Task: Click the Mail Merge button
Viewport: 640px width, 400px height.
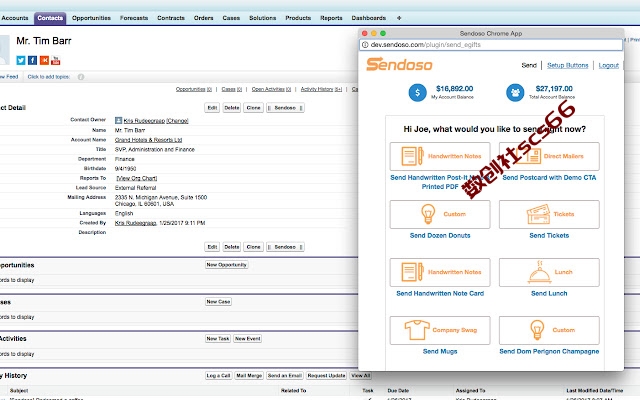Action: coord(249,376)
